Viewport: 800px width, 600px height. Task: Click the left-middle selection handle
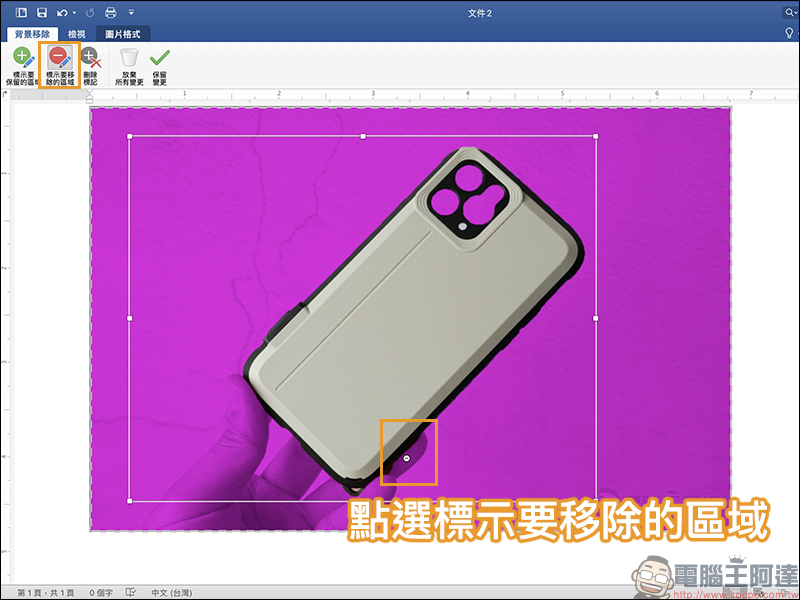pyautogui.click(x=130, y=318)
